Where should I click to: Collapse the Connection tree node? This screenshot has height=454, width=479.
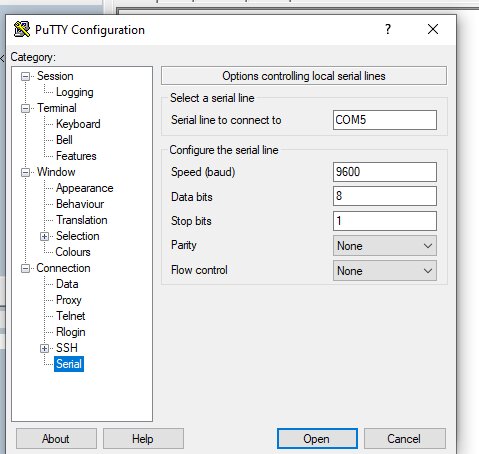(x=25, y=268)
